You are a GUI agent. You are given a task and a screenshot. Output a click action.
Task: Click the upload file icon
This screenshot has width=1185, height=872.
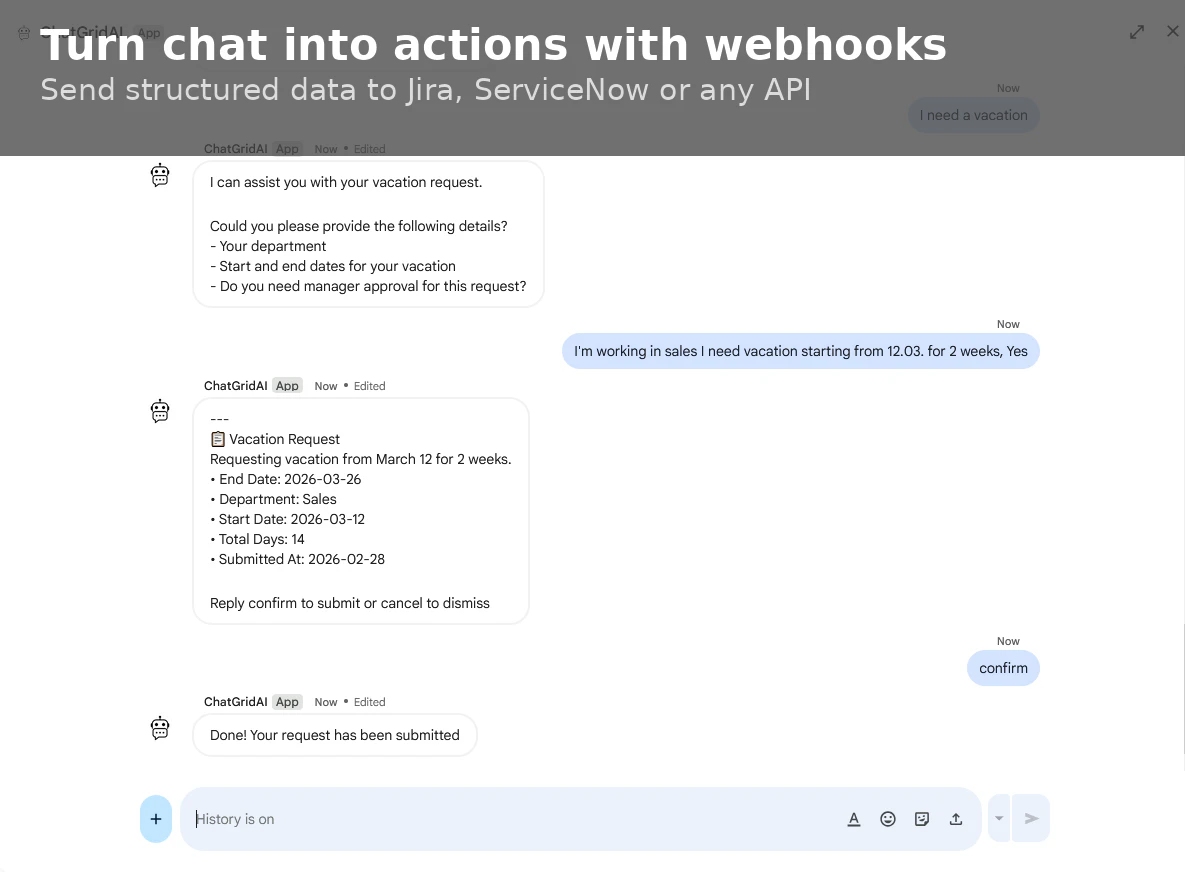[956, 819]
